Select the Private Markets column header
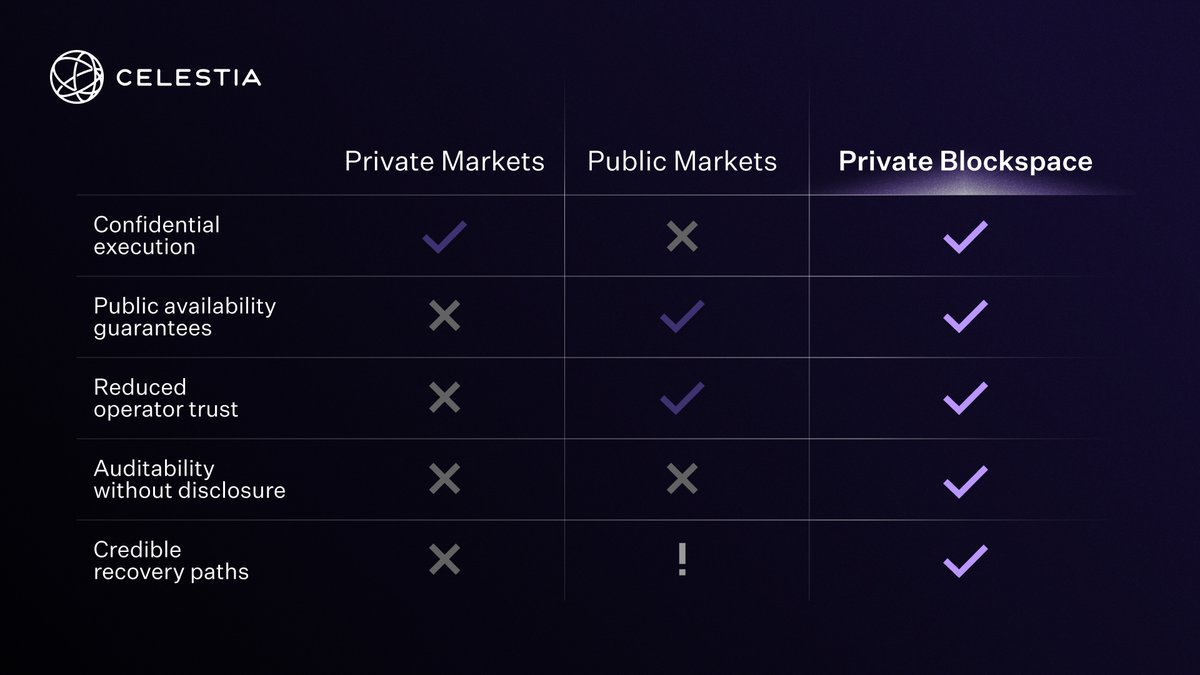This screenshot has height=675, width=1200. (444, 162)
